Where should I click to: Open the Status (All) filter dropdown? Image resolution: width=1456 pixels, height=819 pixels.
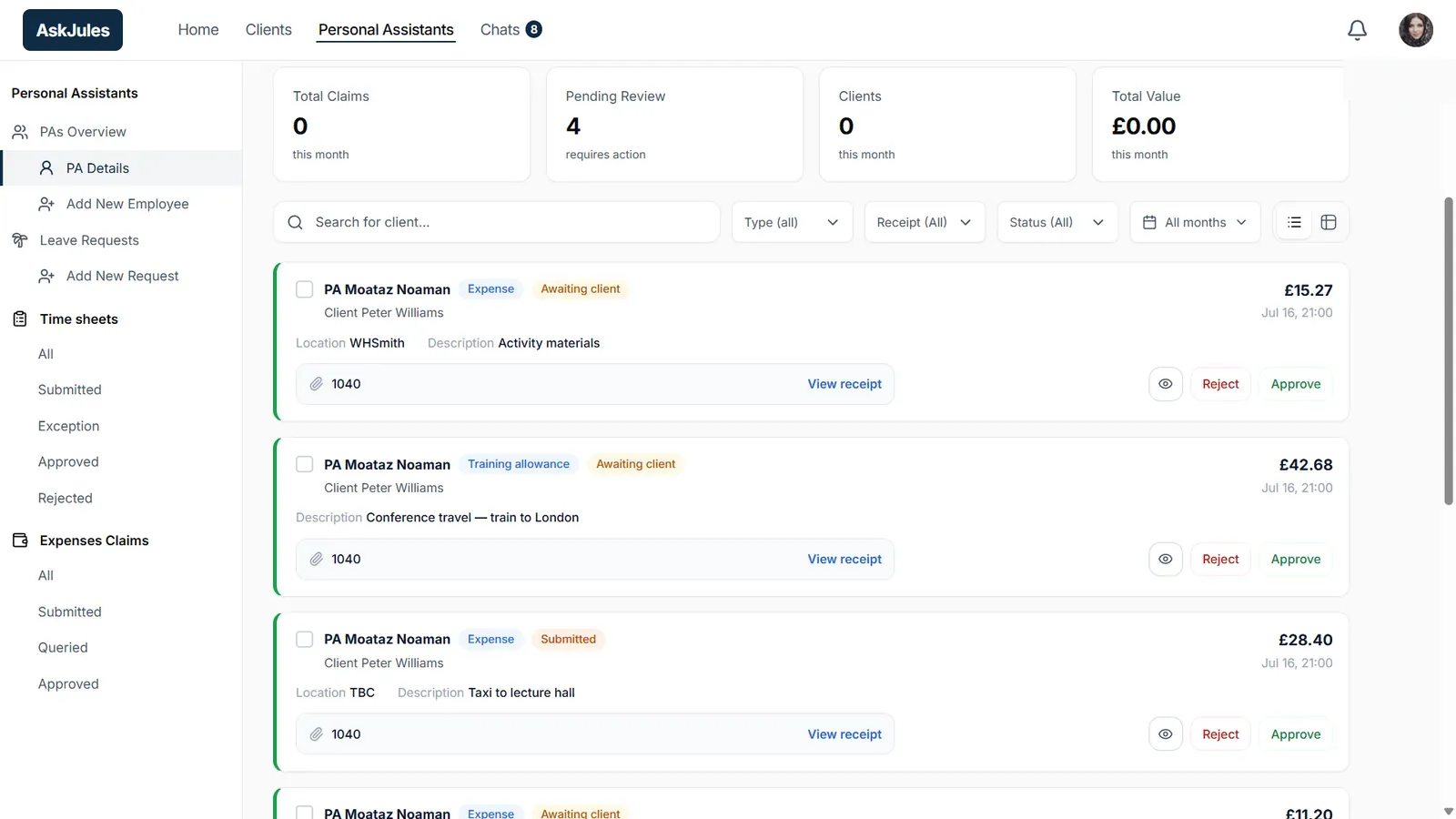point(1057,222)
